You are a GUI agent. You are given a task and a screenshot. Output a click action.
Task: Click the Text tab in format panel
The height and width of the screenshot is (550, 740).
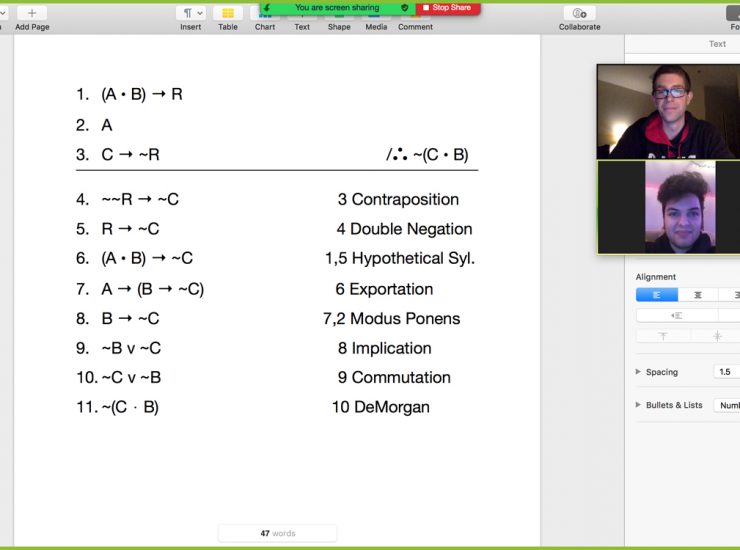tap(717, 44)
